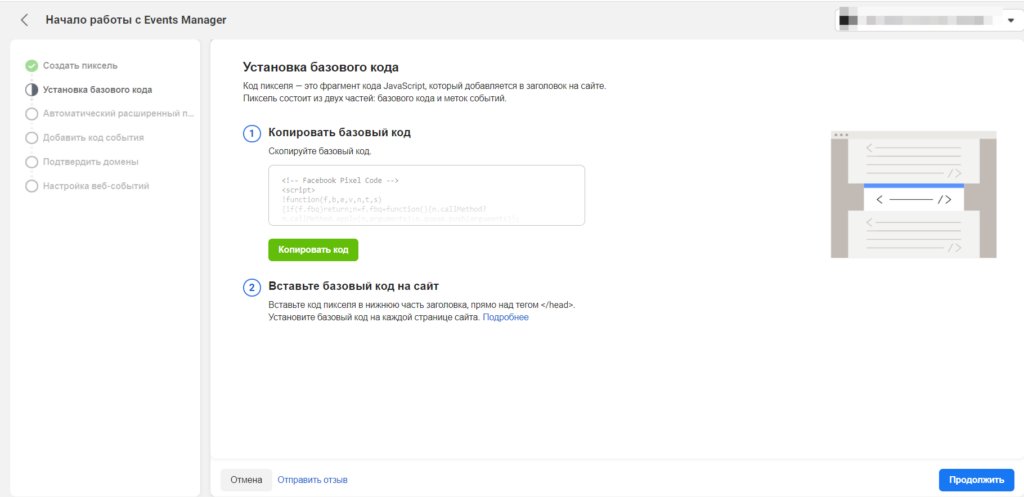The width and height of the screenshot is (1024, 497).
Task: Click the step 2 circled number icon
Action: coord(252,287)
